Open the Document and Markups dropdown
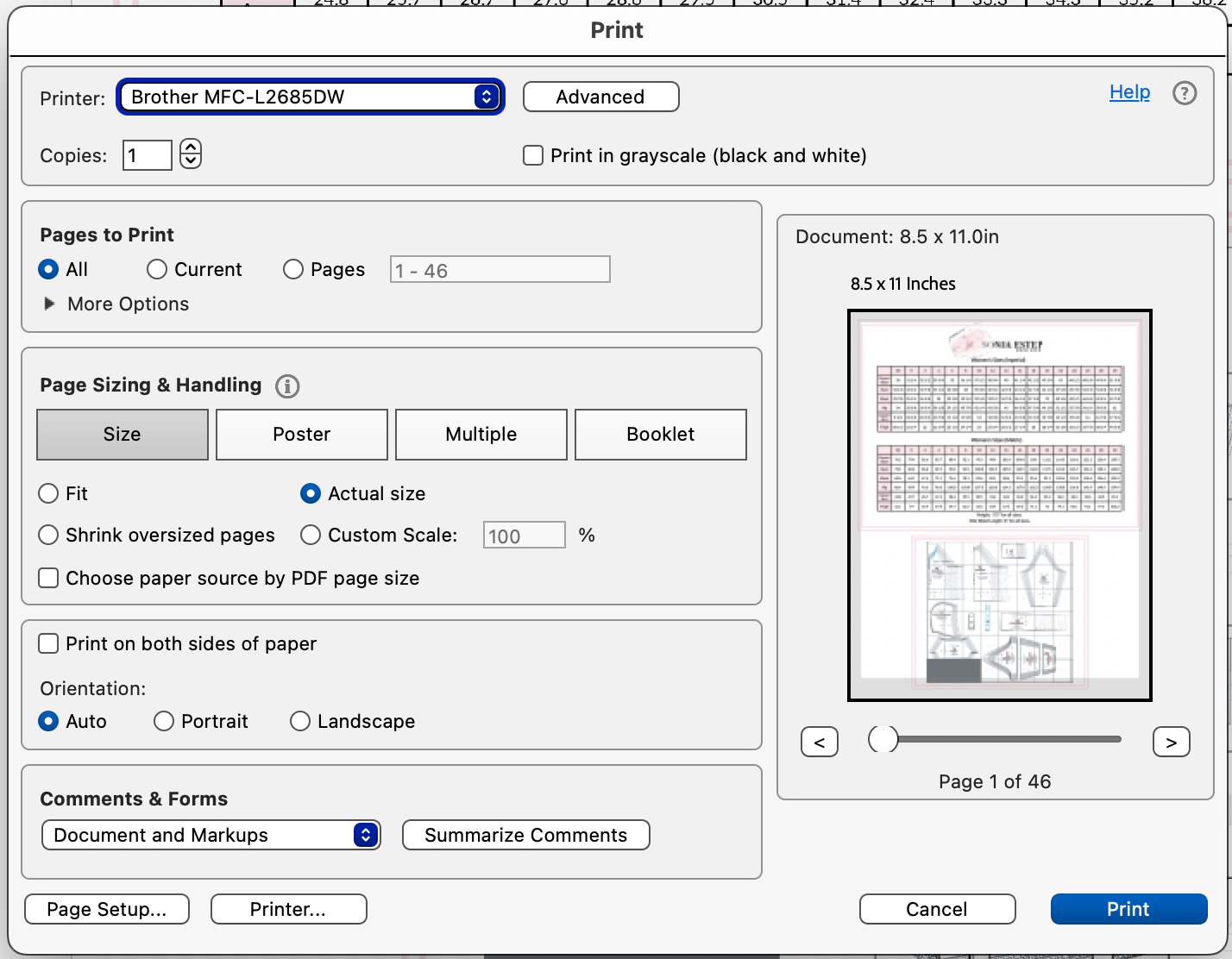1232x959 pixels. (x=211, y=835)
